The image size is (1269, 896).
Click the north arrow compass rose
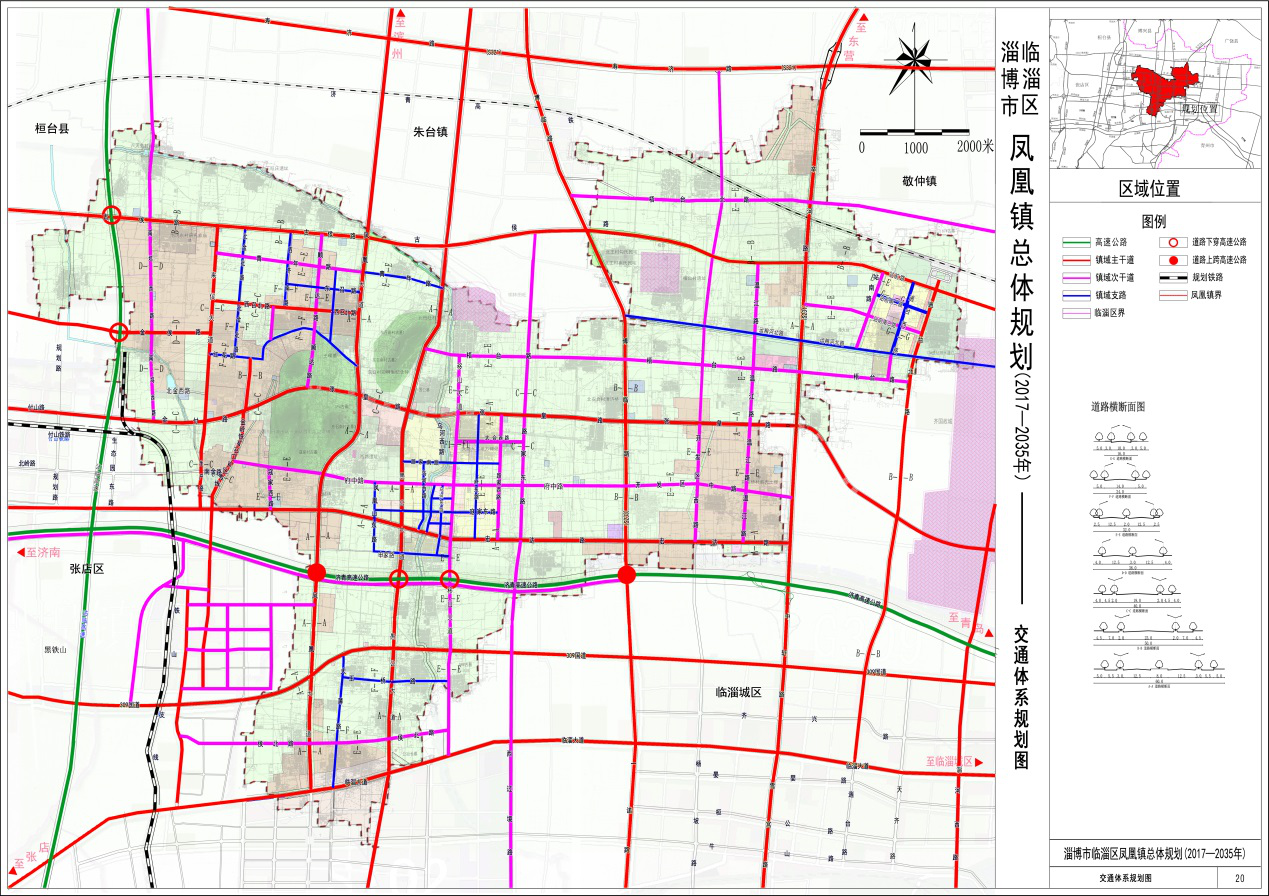[913, 61]
